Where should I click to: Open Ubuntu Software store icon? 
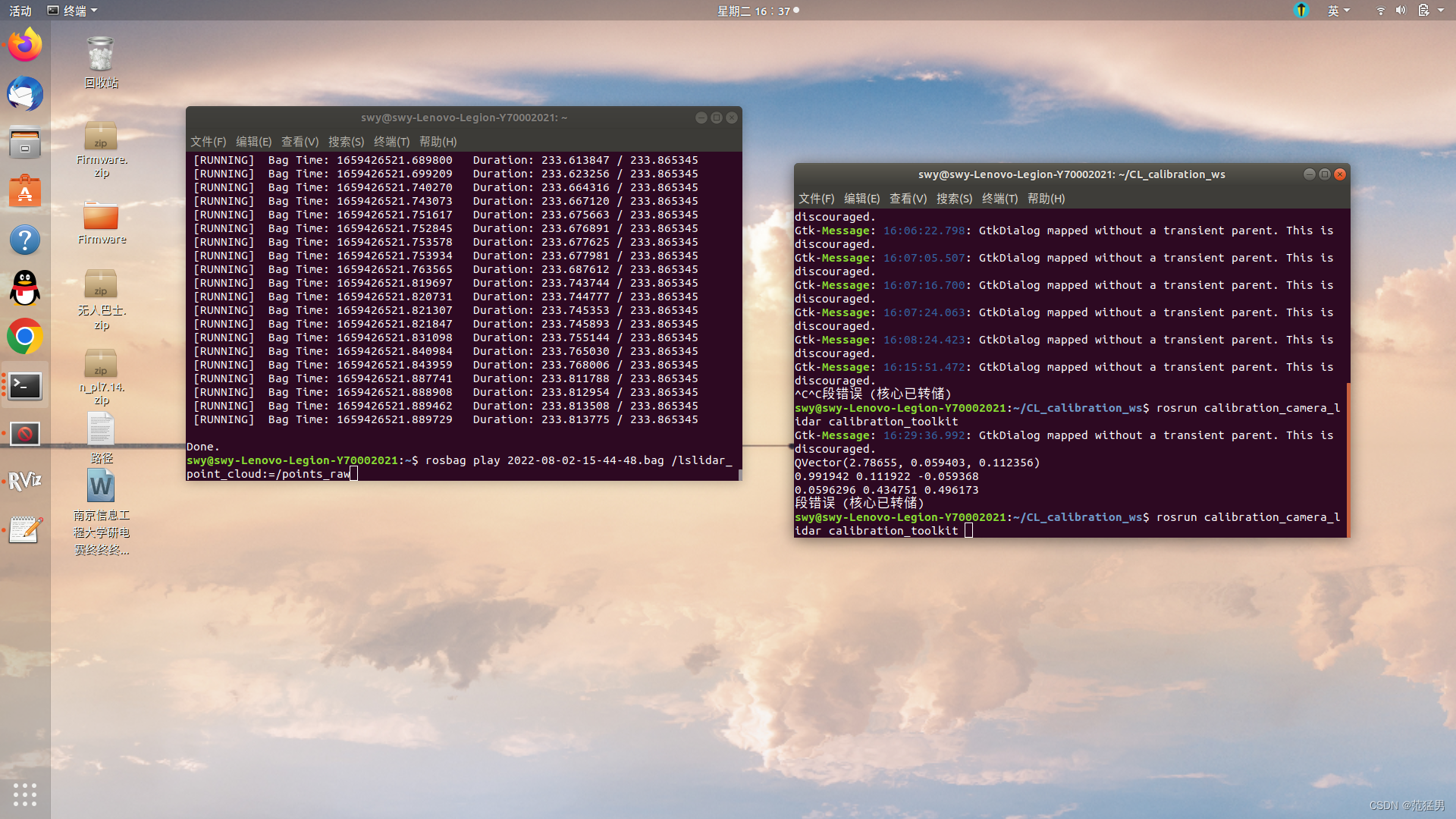coord(25,191)
